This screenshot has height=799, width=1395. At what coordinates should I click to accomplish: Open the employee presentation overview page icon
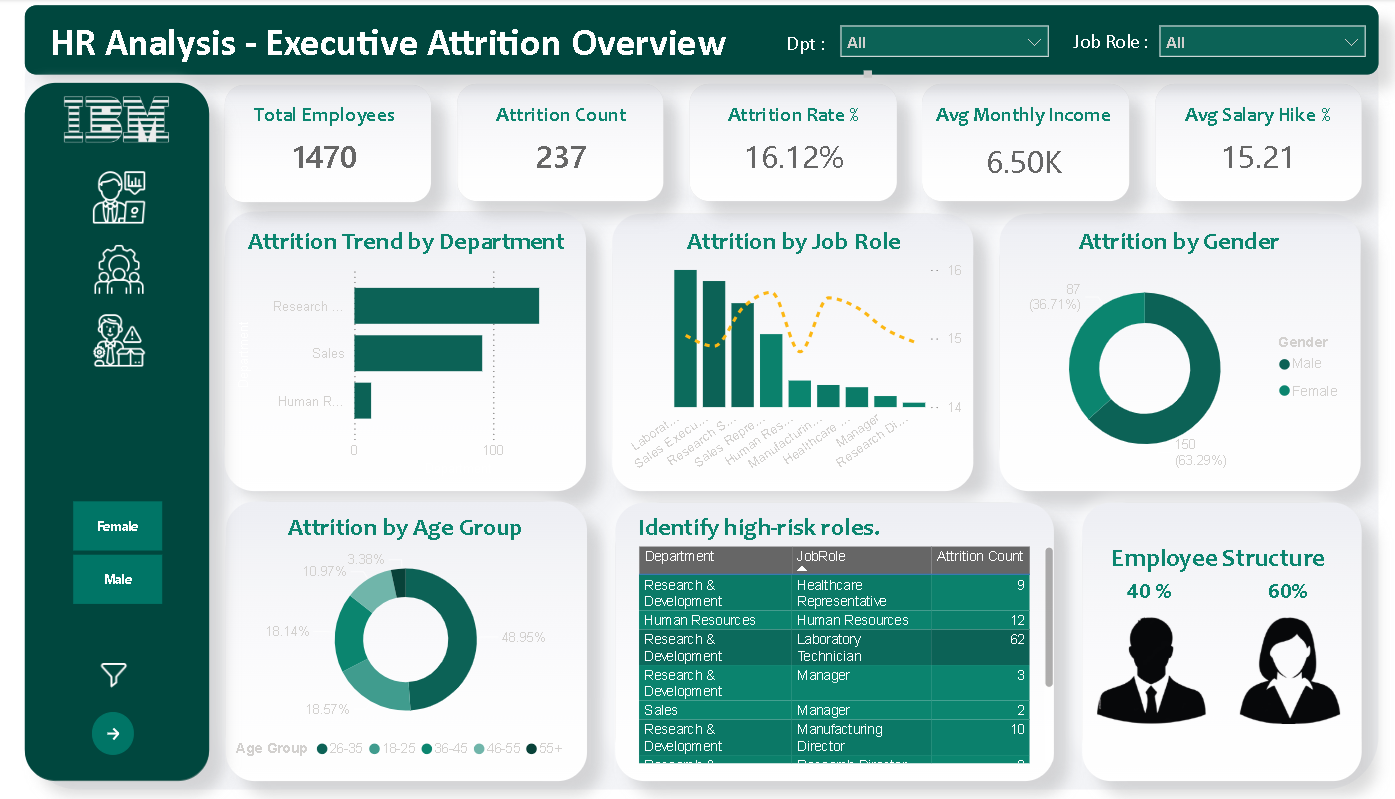point(119,197)
